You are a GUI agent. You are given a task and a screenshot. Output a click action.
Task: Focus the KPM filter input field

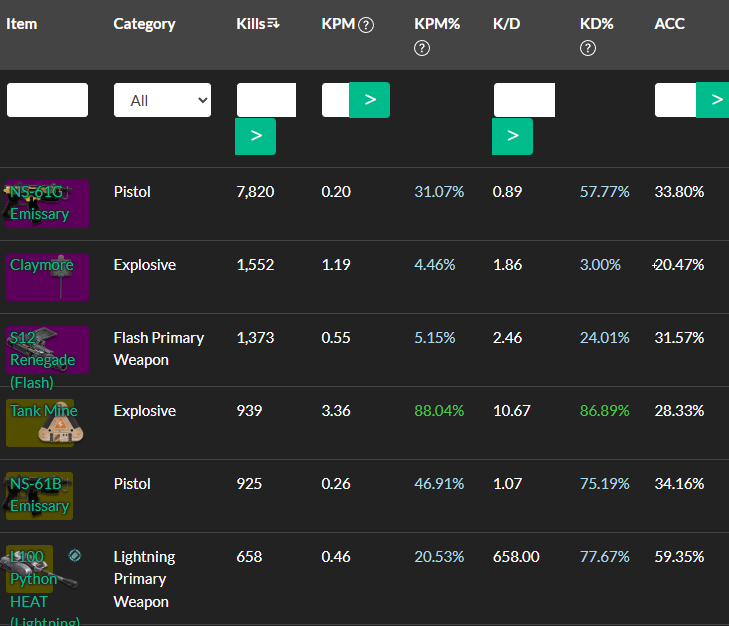tap(336, 100)
